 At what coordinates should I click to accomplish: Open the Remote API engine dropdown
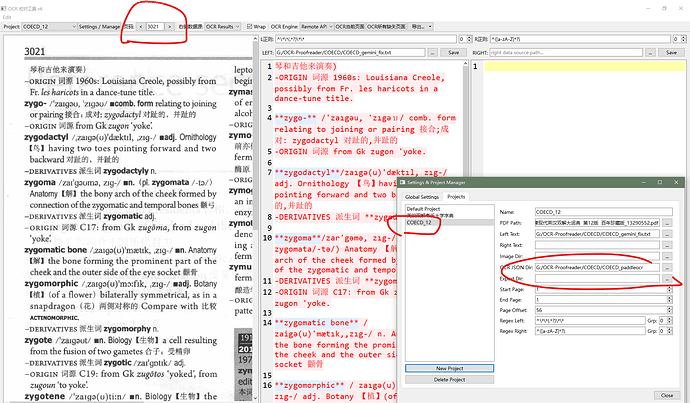click(x=318, y=26)
